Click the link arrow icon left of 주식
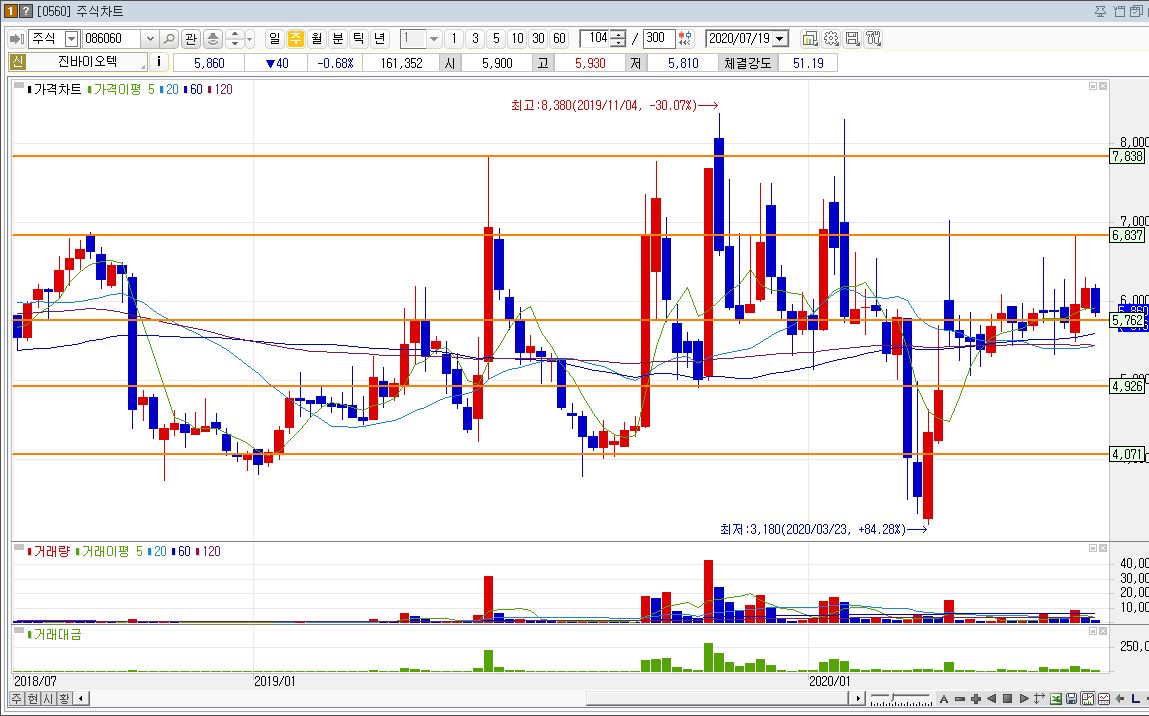The height and width of the screenshot is (716, 1149). pos(16,38)
